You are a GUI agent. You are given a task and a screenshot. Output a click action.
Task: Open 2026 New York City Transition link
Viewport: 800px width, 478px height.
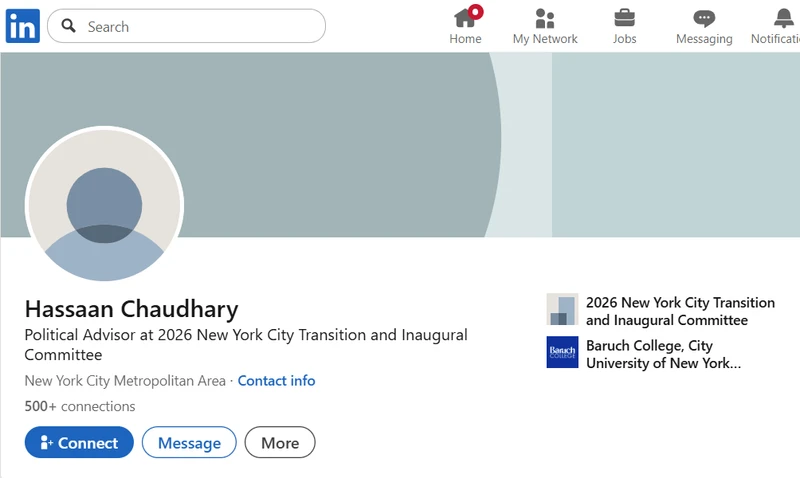(x=680, y=311)
